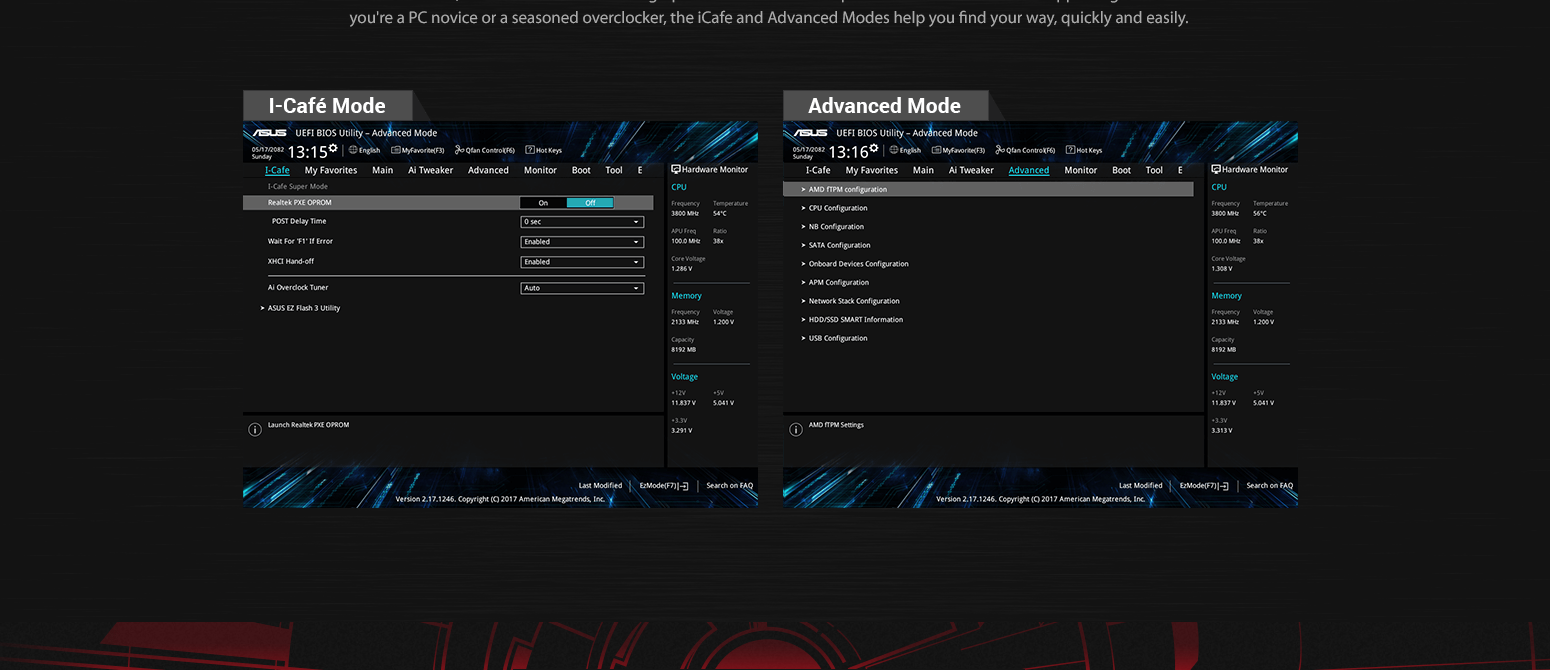
Task: Click EzMode(F7) in the I-Café Mode screenshot
Action: 664,486
